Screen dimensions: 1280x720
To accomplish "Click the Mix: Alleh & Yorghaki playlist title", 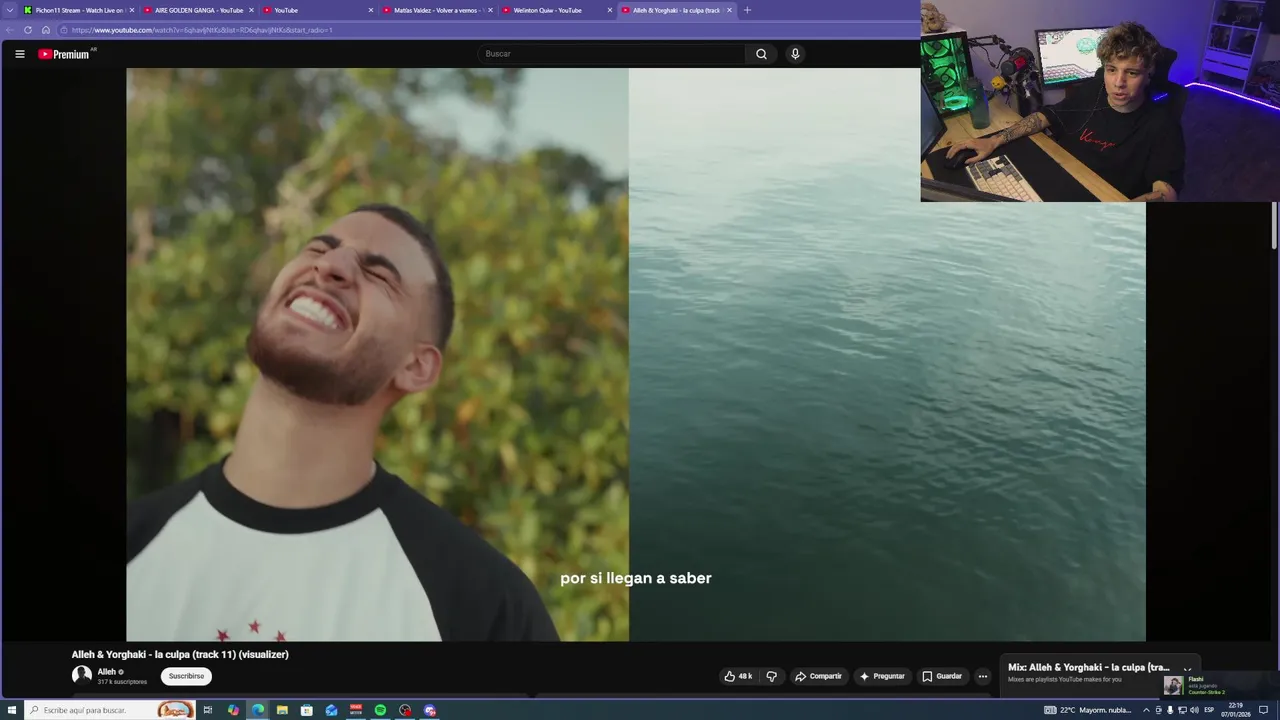I will [x=1089, y=667].
